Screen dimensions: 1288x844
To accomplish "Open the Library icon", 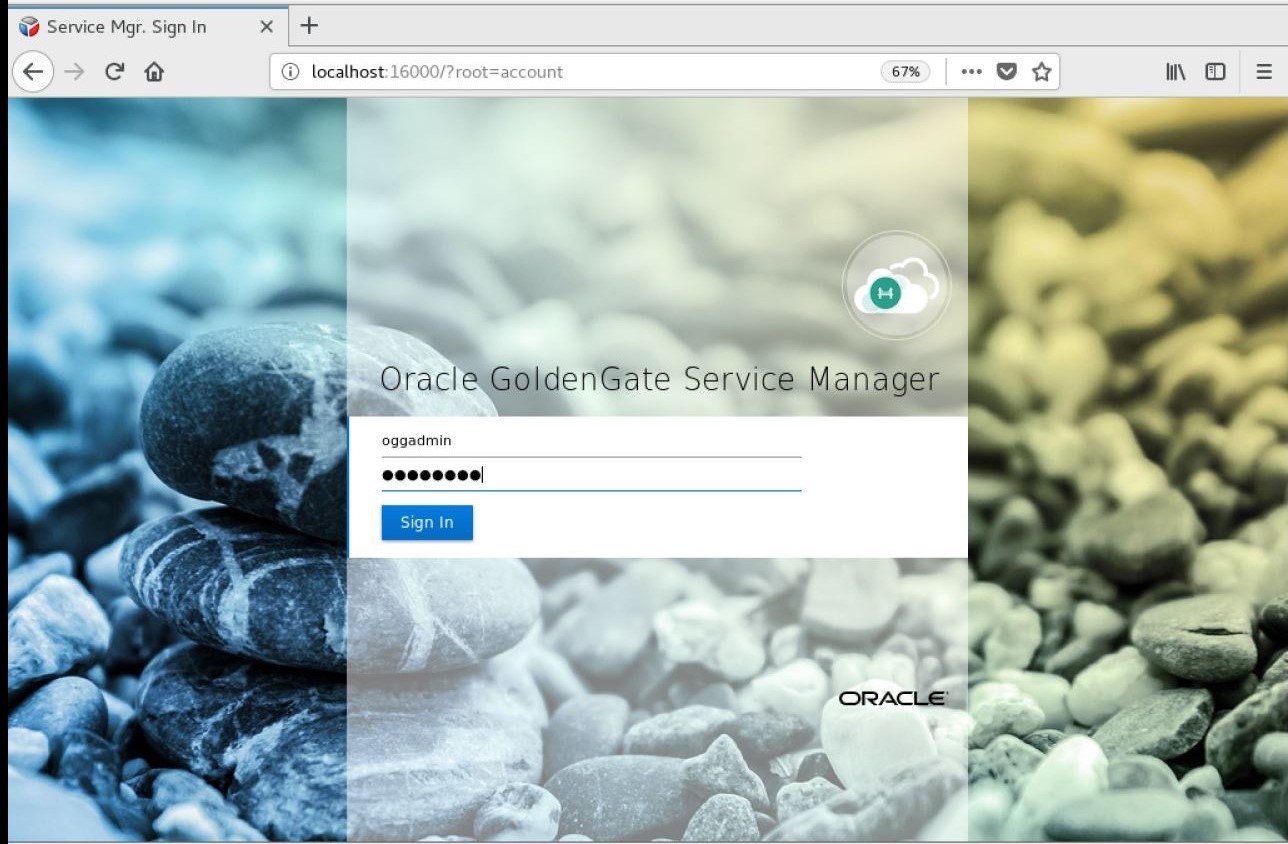I will pos(1175,72).
